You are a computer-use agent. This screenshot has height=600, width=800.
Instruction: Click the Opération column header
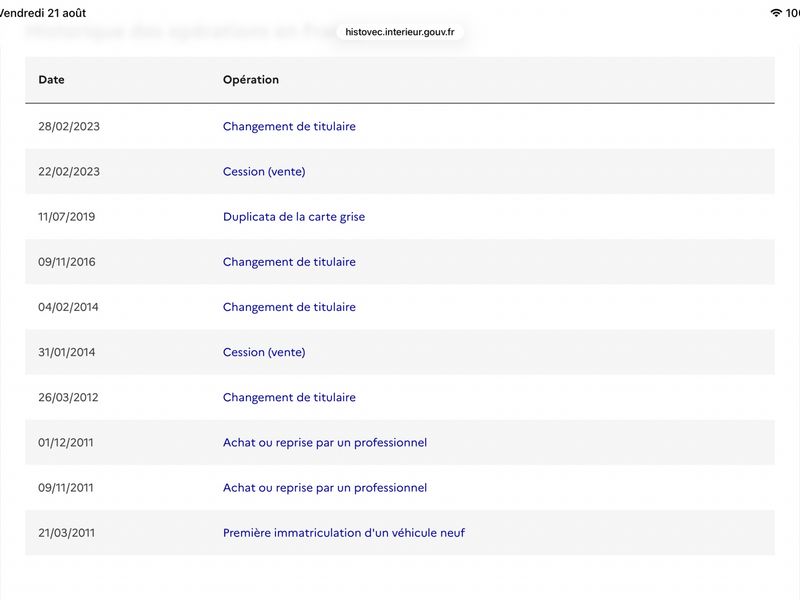[x=251, y=80]
